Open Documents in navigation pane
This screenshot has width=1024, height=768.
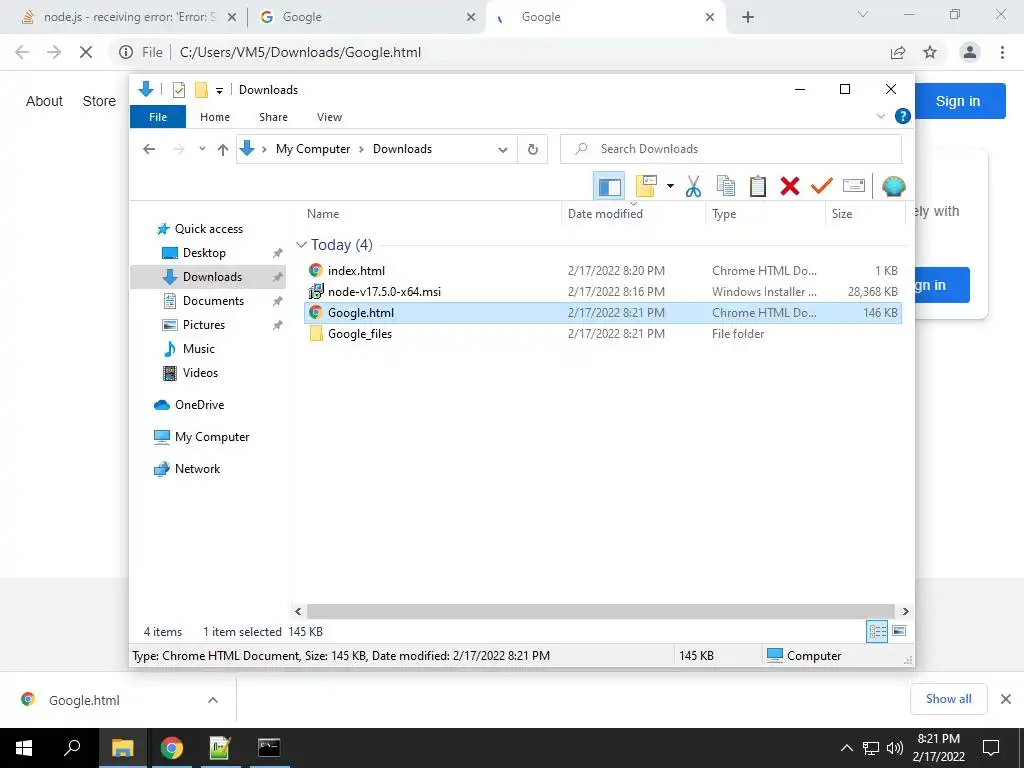[x=213, y=300]
